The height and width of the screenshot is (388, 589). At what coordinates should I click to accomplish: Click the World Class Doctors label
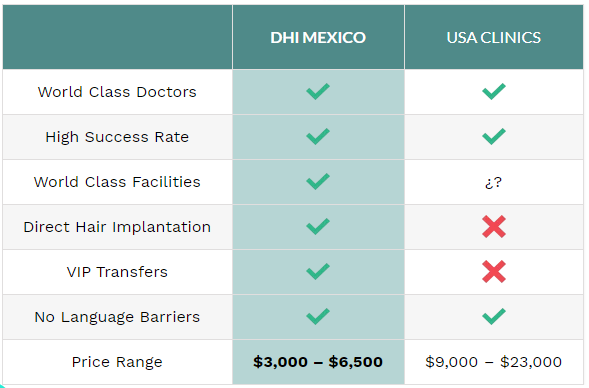(x=117, y=92)
